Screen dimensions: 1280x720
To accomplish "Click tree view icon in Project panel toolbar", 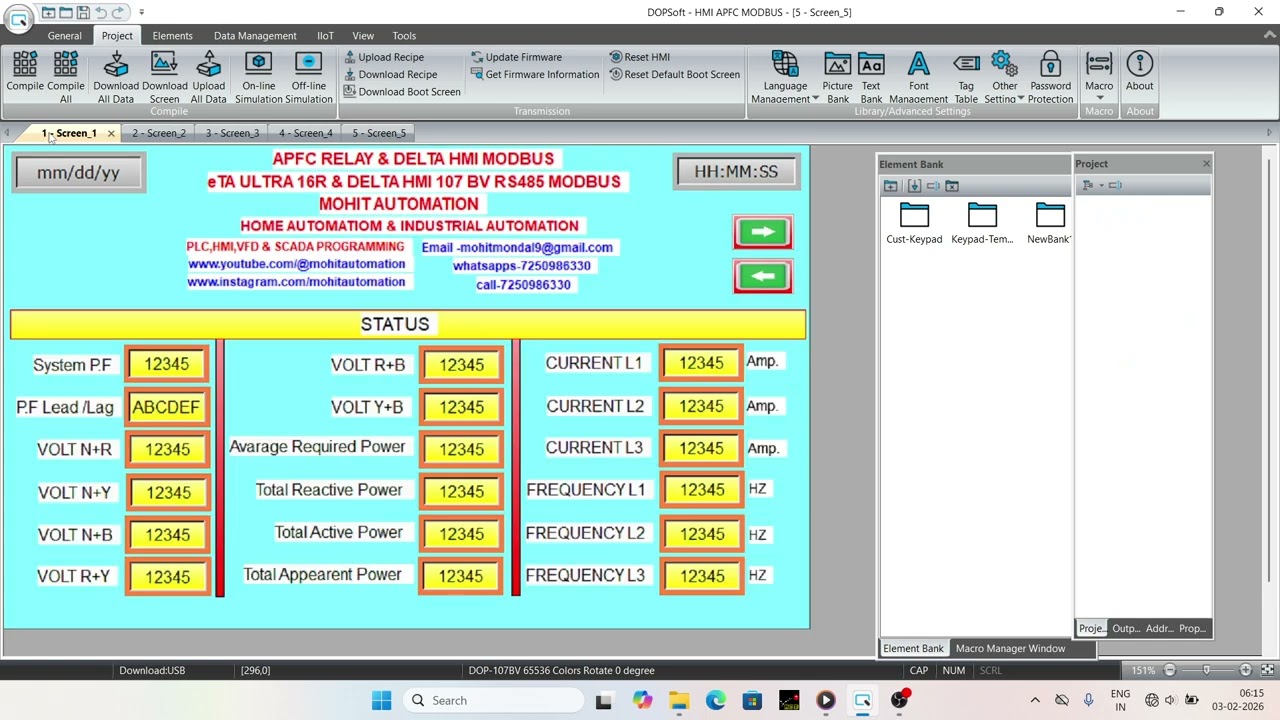I will (1087, 185).
